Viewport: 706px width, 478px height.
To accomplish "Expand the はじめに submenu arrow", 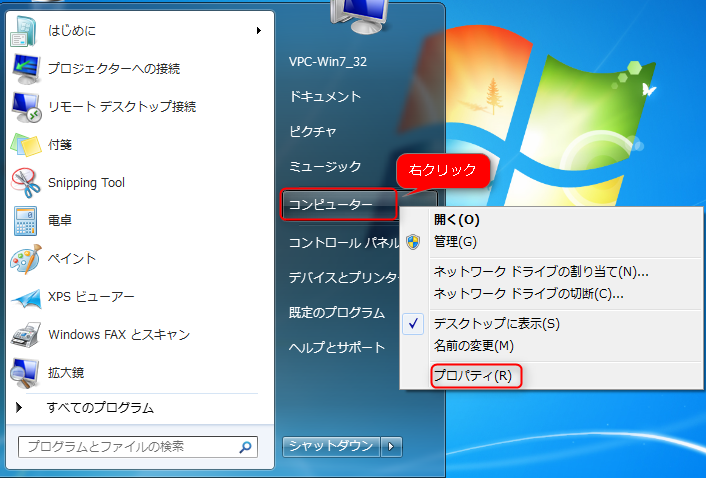I will 258,31.
